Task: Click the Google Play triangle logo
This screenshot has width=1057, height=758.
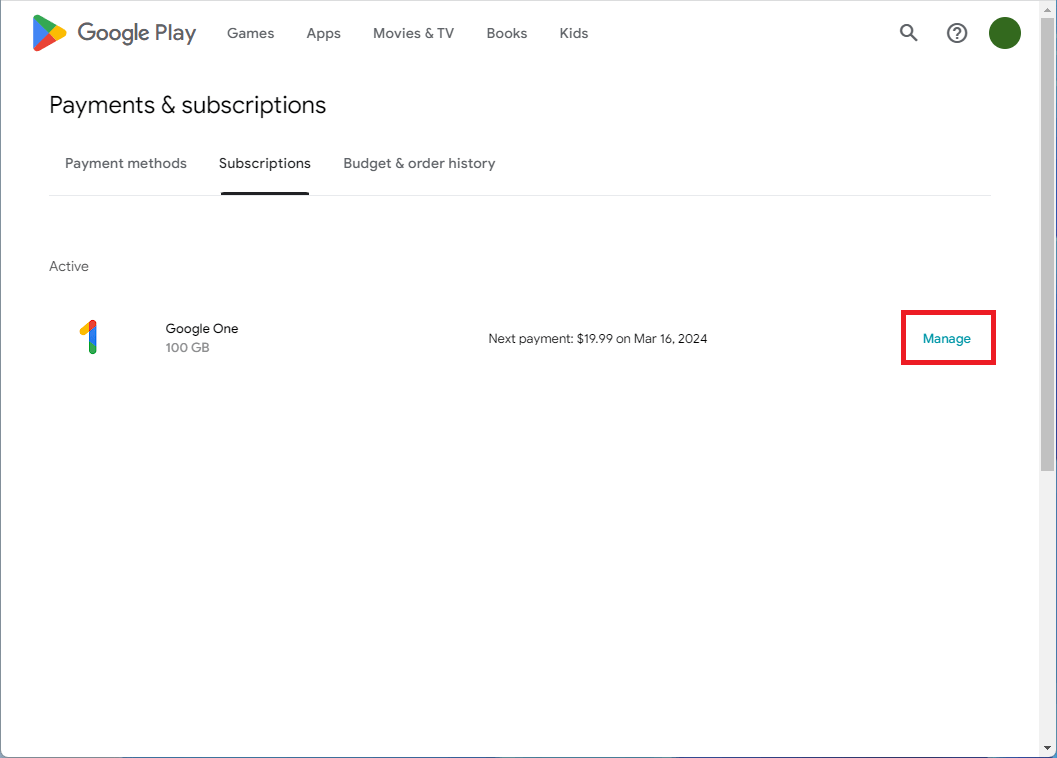Action: point(50,33)
